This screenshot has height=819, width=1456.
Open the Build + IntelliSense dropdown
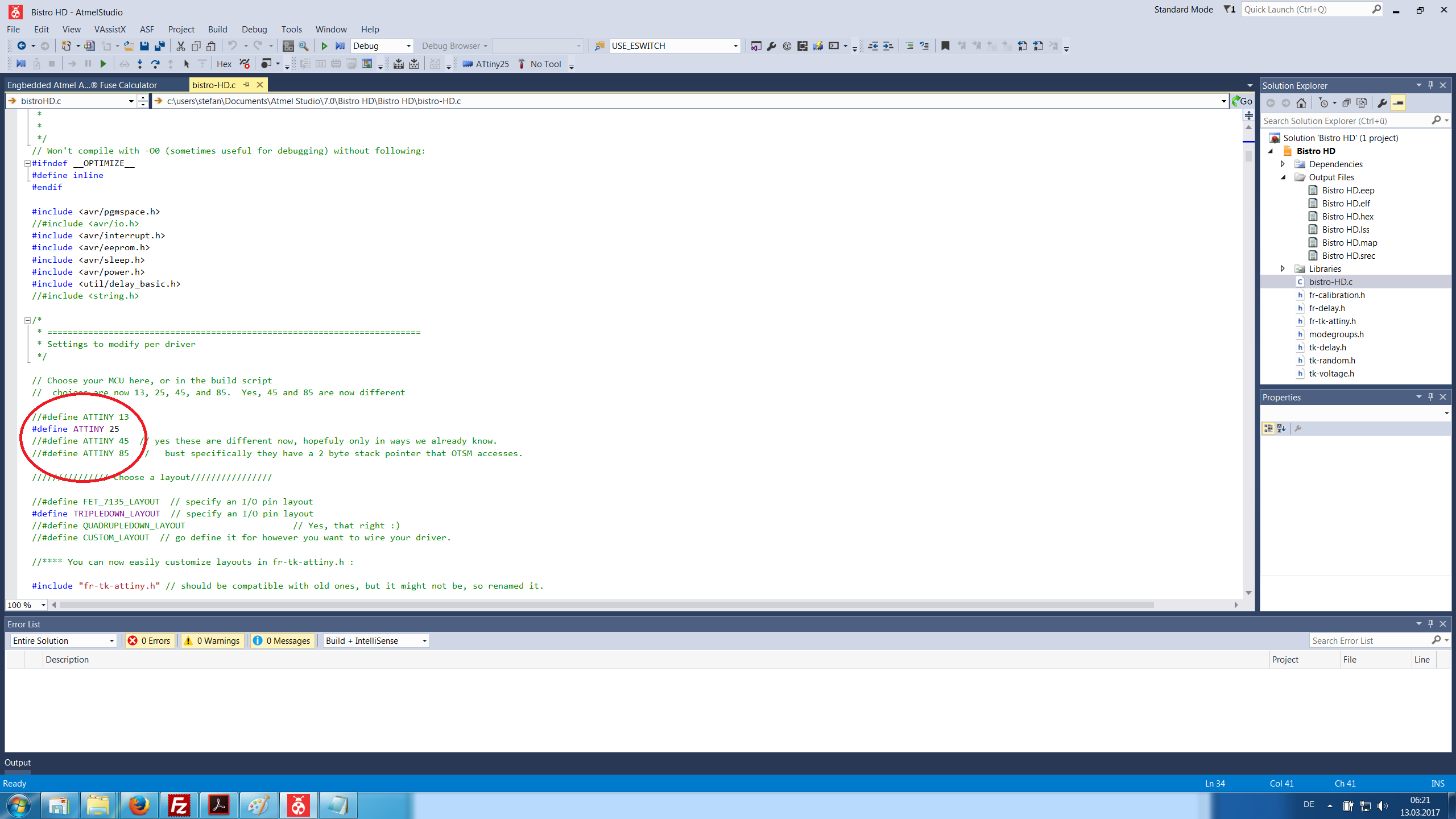(424, 641)
